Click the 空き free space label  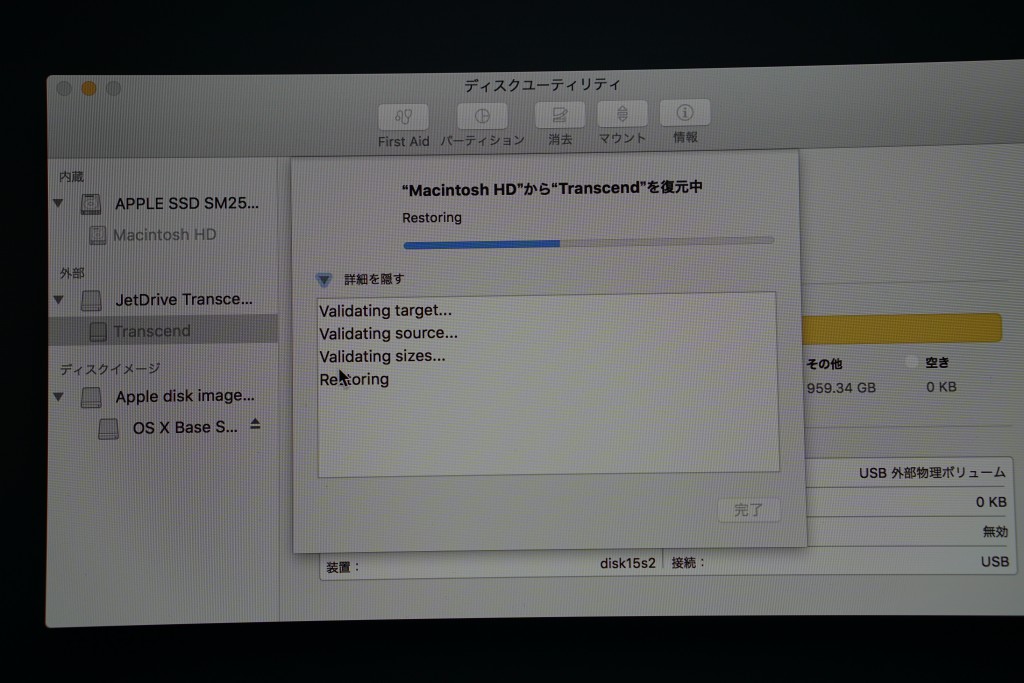(937, 362)
